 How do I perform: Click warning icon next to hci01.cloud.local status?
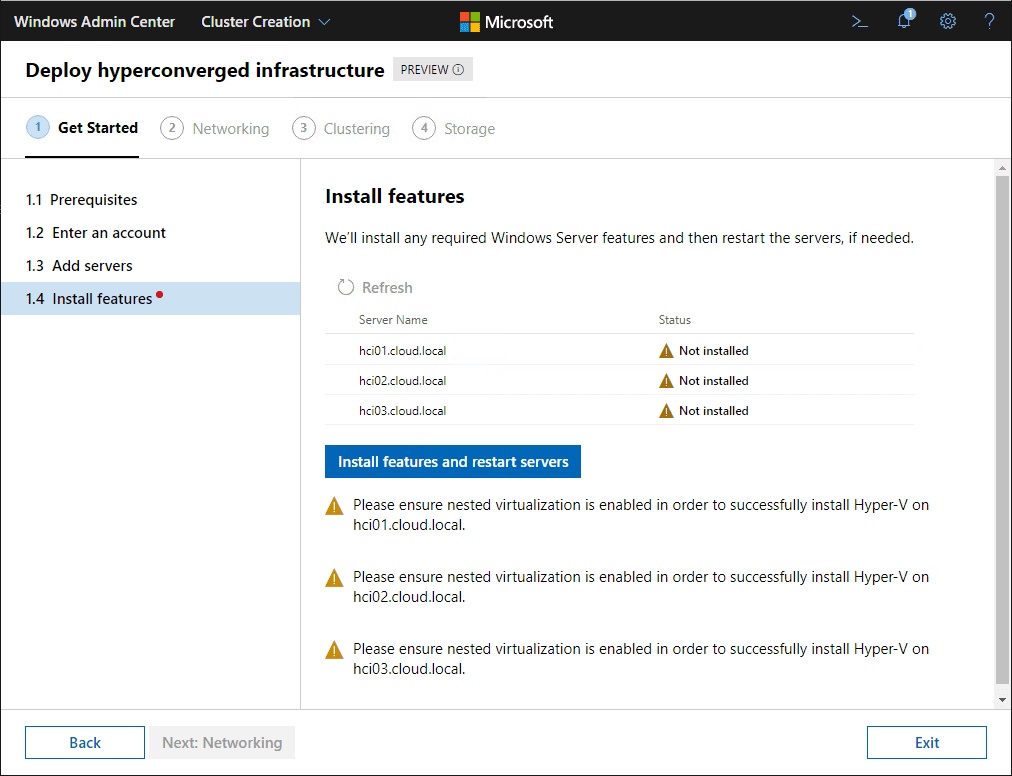[666, 351]
